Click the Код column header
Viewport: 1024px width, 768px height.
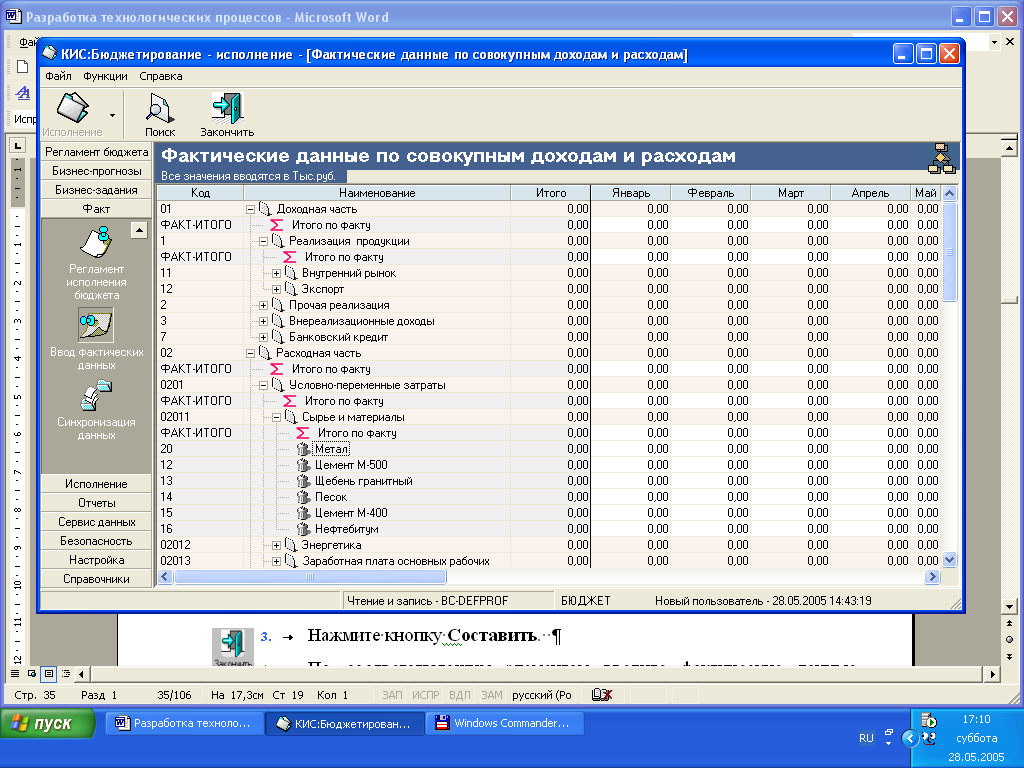tap(200, 193)
